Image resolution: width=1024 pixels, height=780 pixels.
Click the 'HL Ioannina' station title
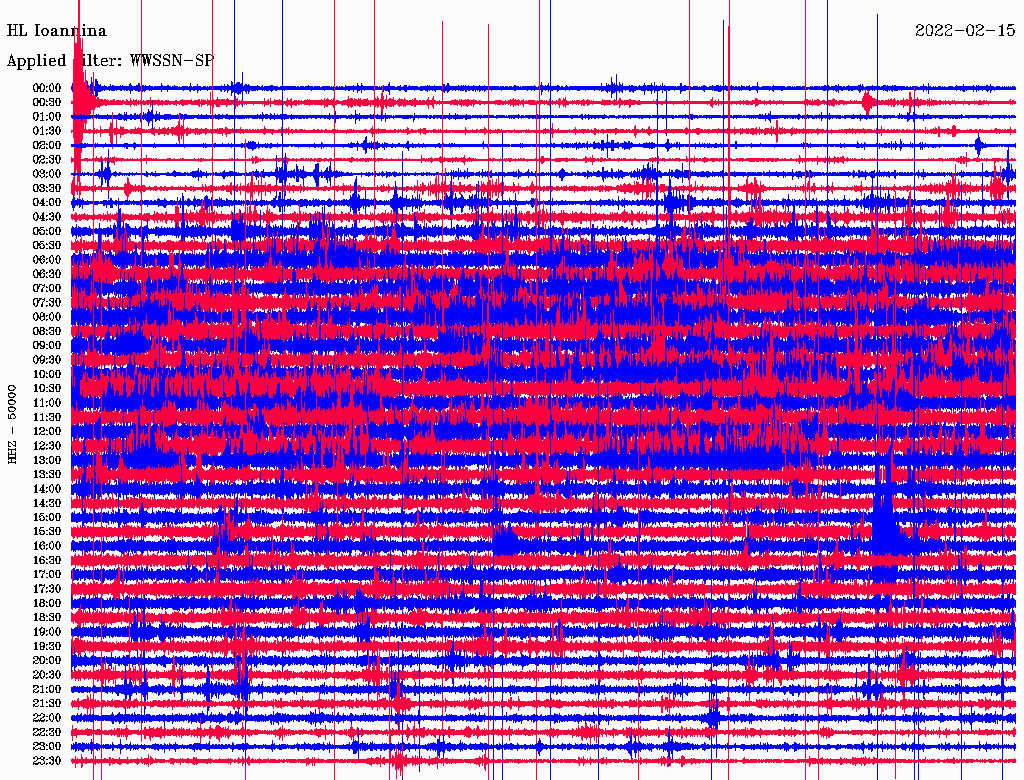coord(57,31)
